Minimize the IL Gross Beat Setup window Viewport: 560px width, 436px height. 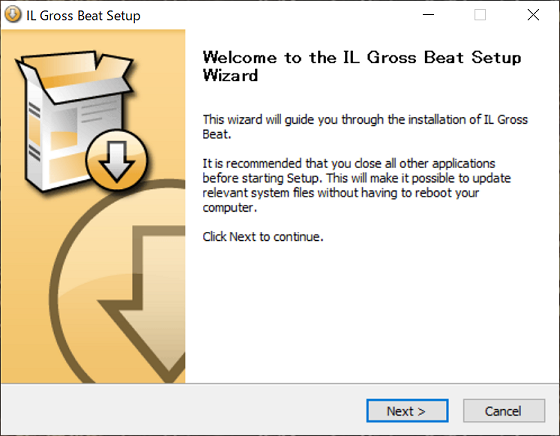tap(428, 15)
